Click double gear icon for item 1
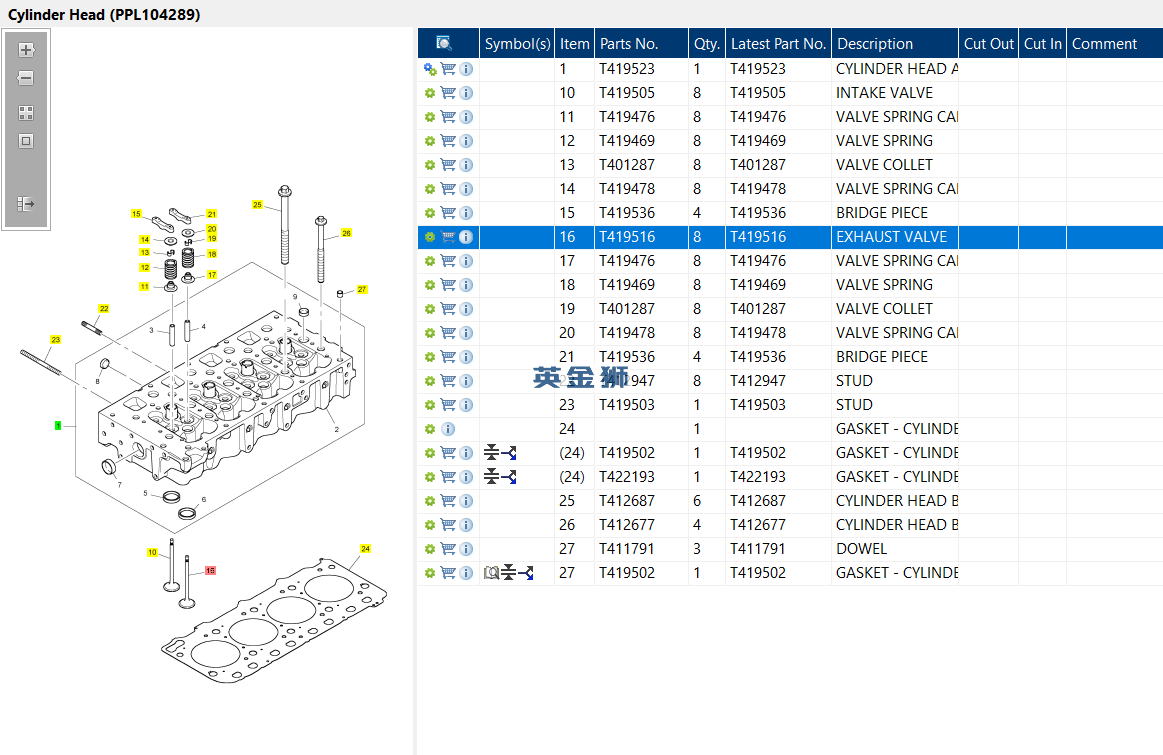Viewport: 1163px width, 755px height. click(430, 69)
